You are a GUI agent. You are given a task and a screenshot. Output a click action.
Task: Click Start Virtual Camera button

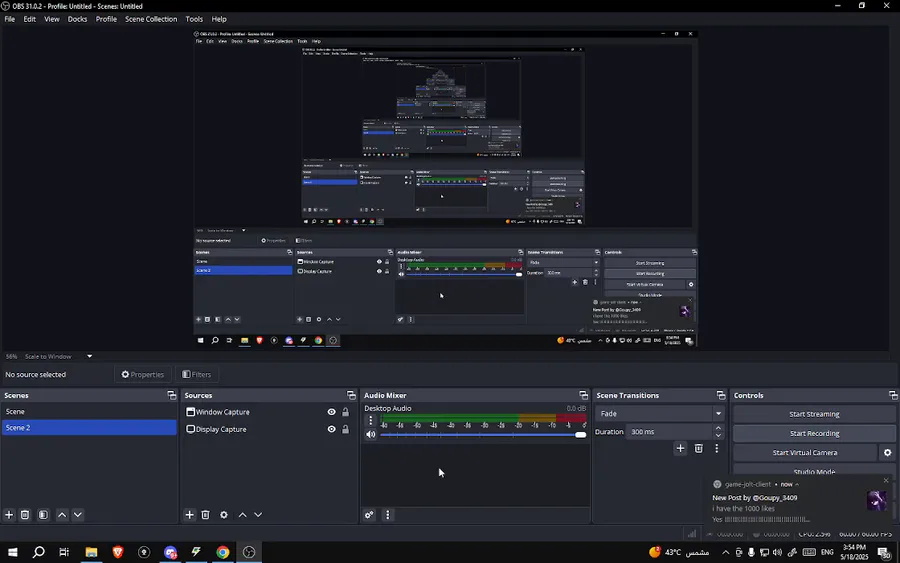tap(805, 452)
